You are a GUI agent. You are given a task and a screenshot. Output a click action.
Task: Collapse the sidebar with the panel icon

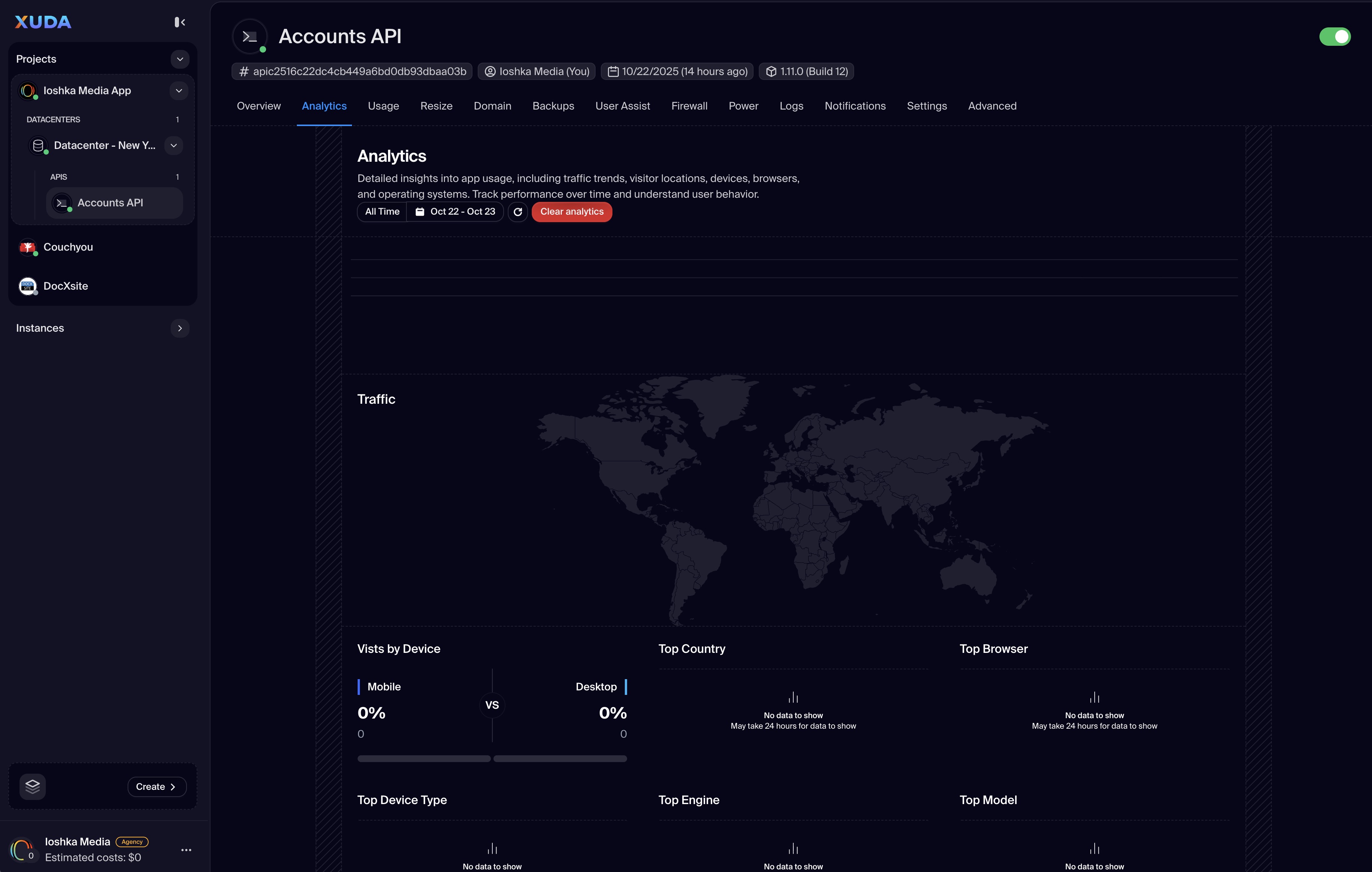click(179, 22)
